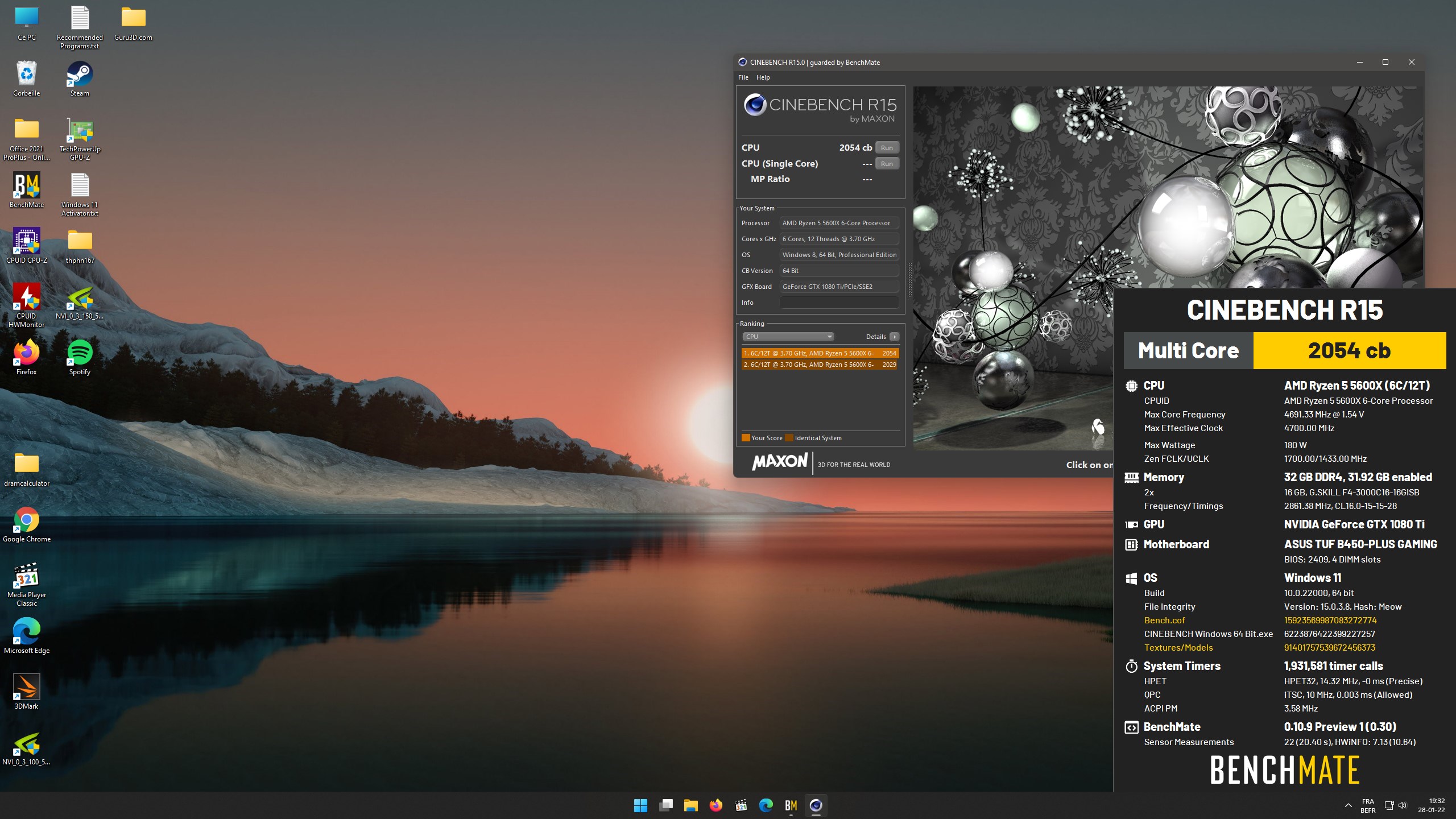The image size is (1456, 819).
Task: Open thphn167 folder on desktop
Action: (80, 246)
